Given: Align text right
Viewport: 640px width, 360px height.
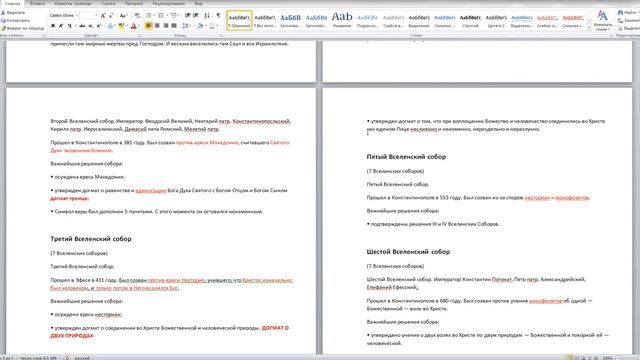Looking at the screenshot, I should (x=165, y=26).
